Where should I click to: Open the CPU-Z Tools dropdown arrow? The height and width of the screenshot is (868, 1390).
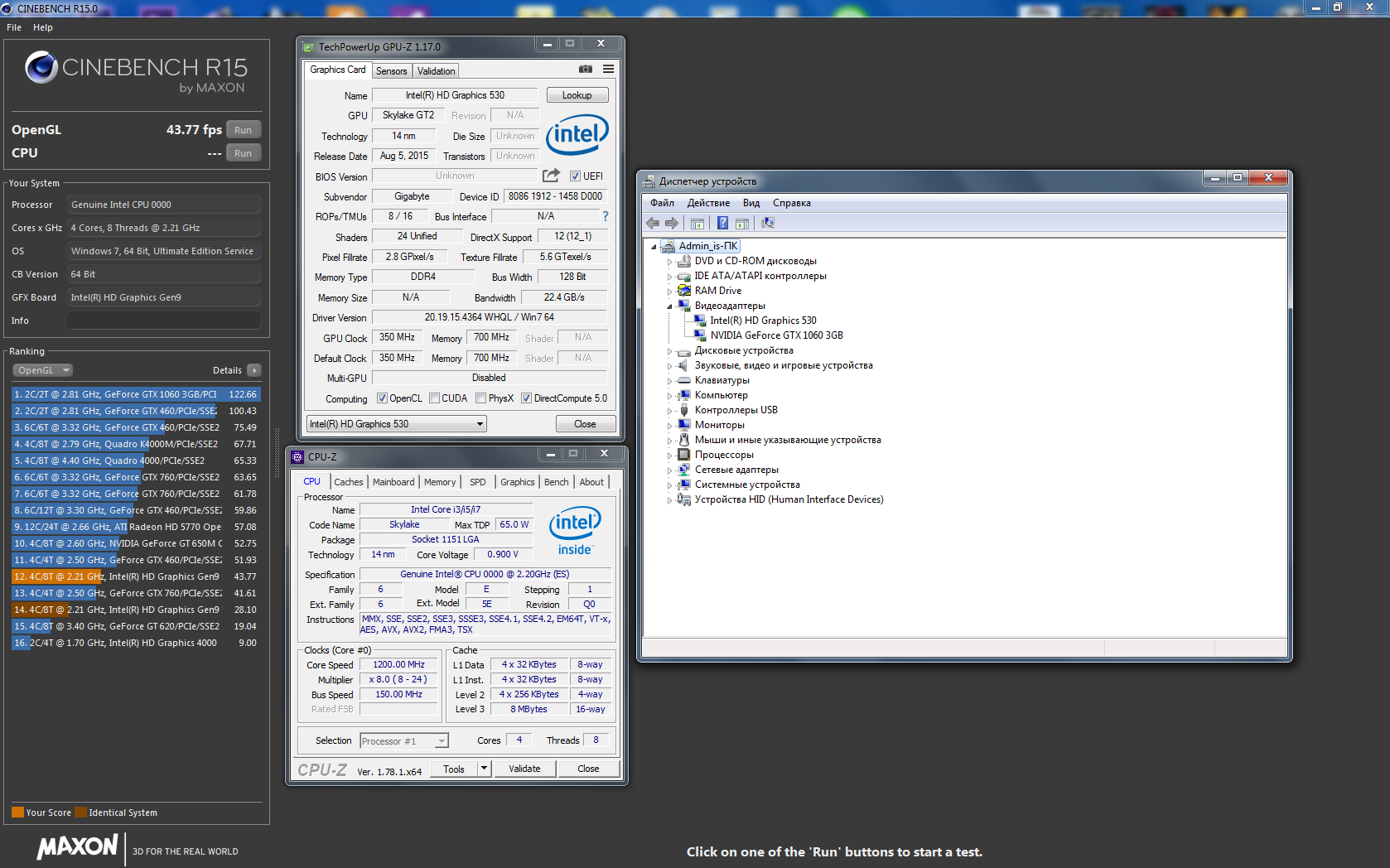(485, 769)
